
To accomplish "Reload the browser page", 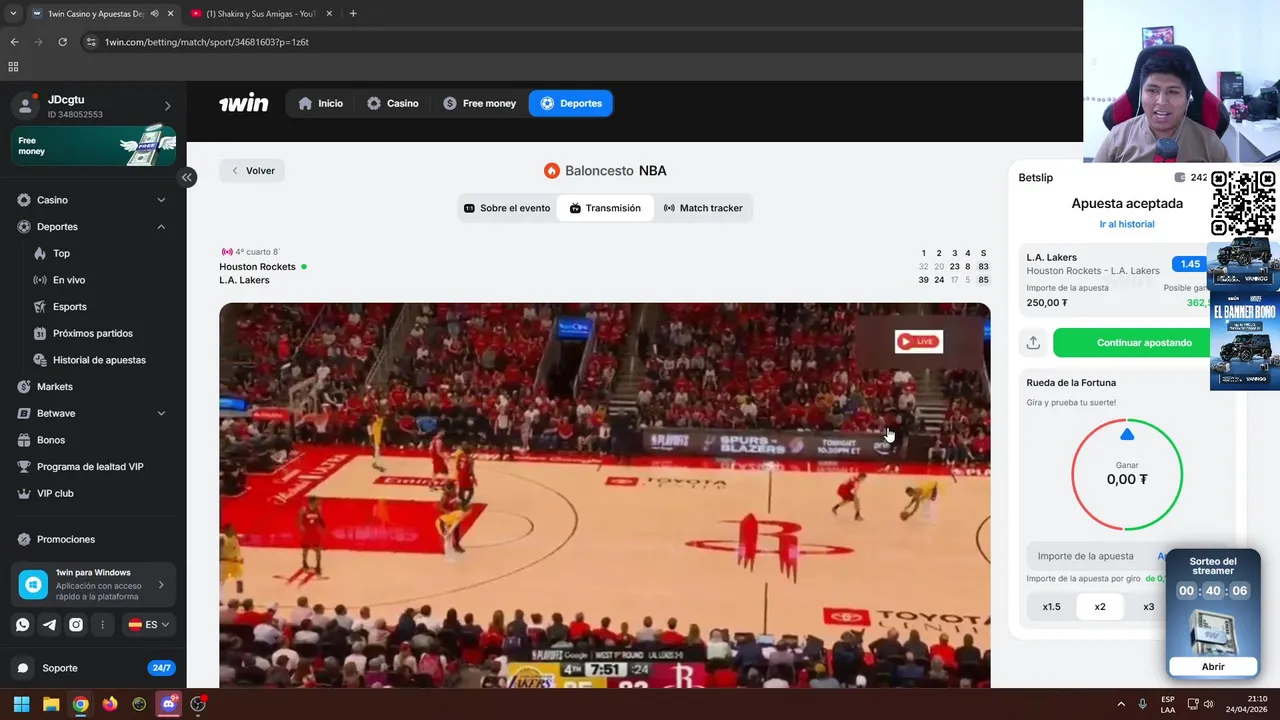I will point(62,42).
